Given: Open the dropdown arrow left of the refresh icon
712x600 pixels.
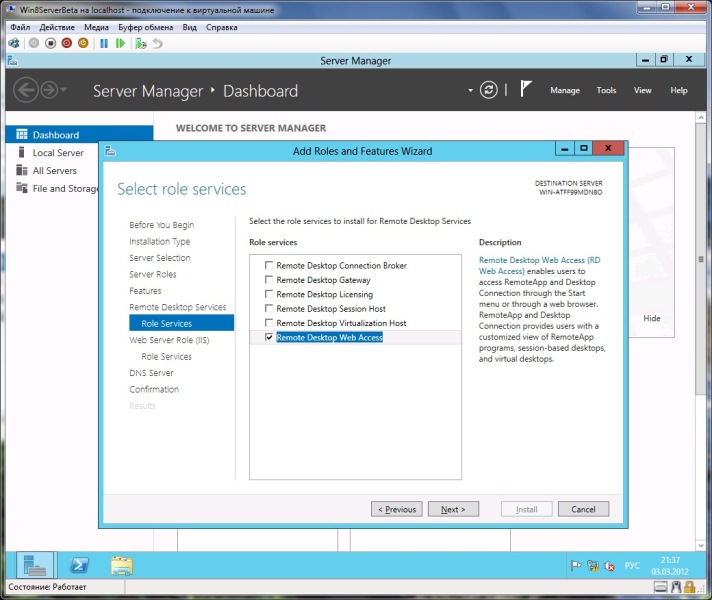Looking at the screenshot, I should click(470, 90).
